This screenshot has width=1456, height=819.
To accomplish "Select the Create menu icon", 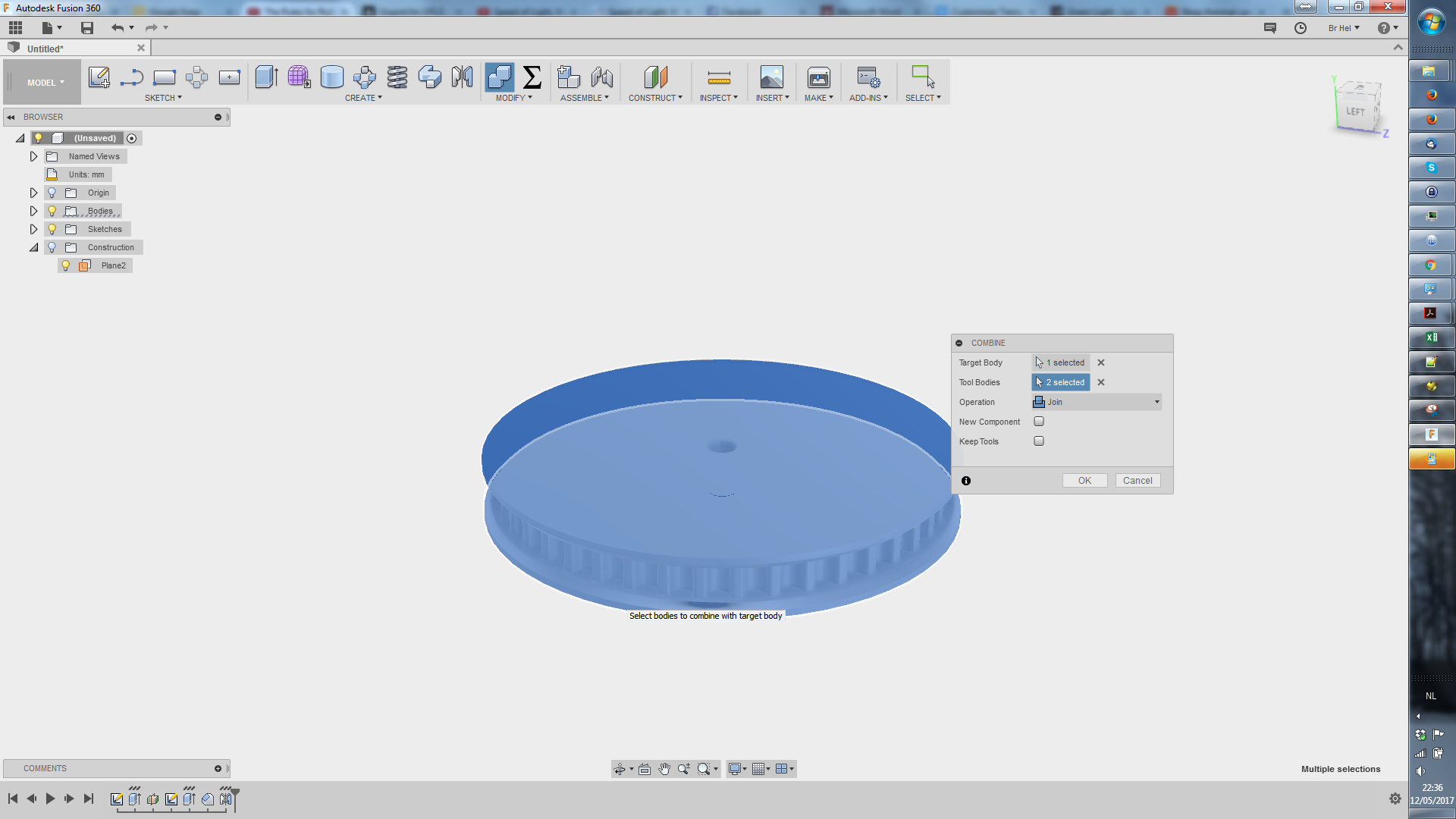I will pyautogui.click(x=364, y=97).
